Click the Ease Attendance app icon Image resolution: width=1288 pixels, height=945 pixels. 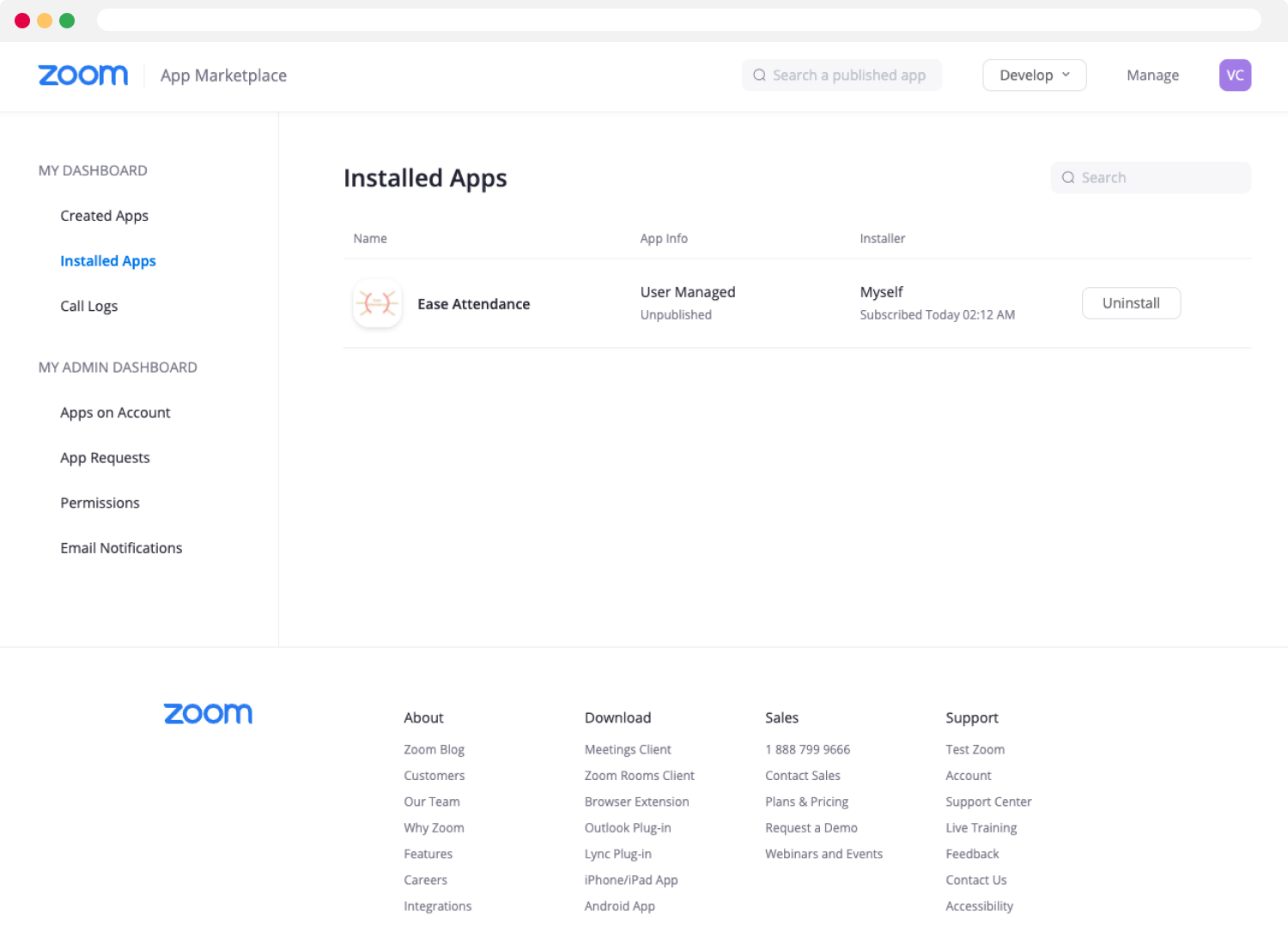[377, 303]
